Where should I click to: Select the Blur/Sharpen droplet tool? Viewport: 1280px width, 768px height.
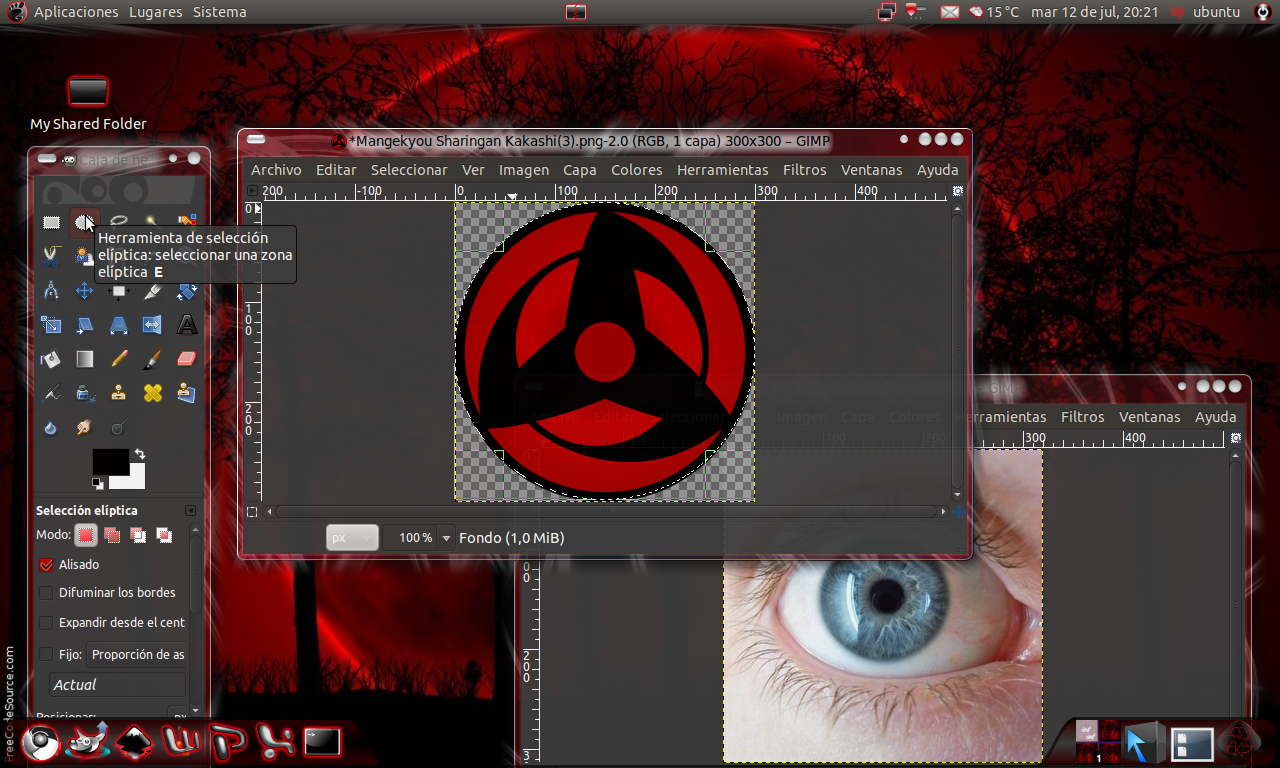(x=51, y=427)
